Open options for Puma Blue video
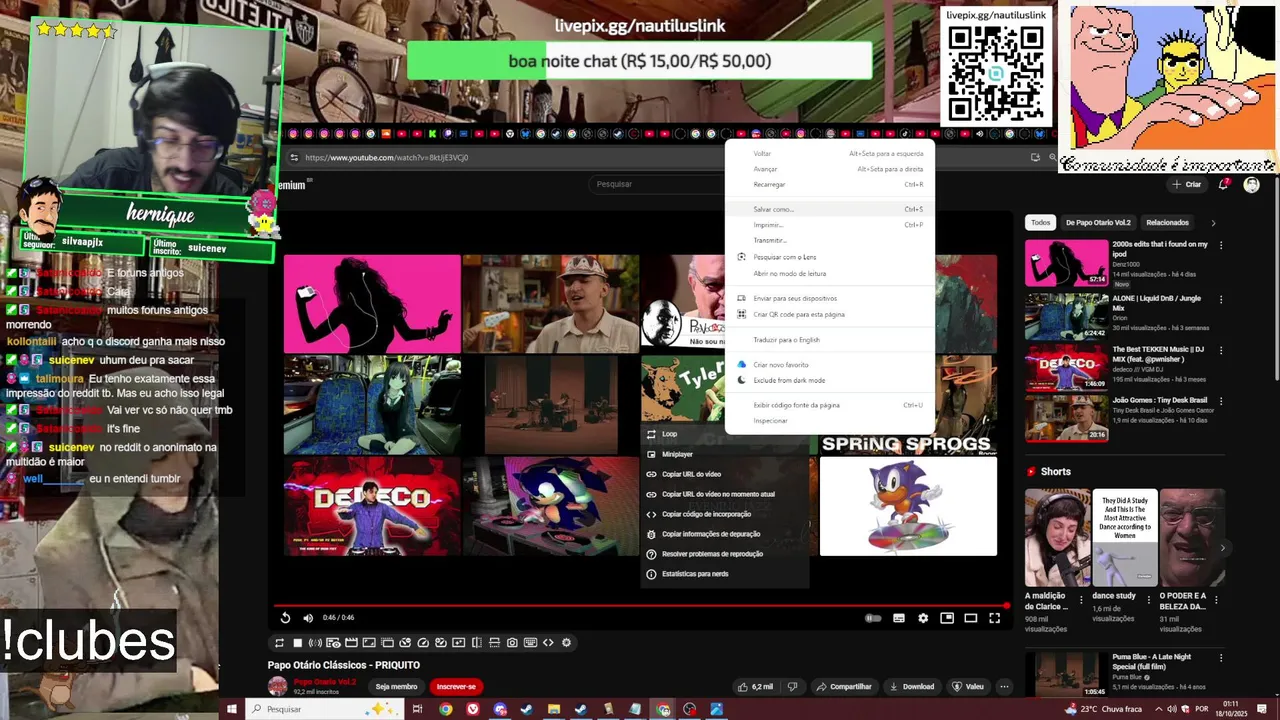The height and width of the screenshot is (720, 1280). [1220, 658]
